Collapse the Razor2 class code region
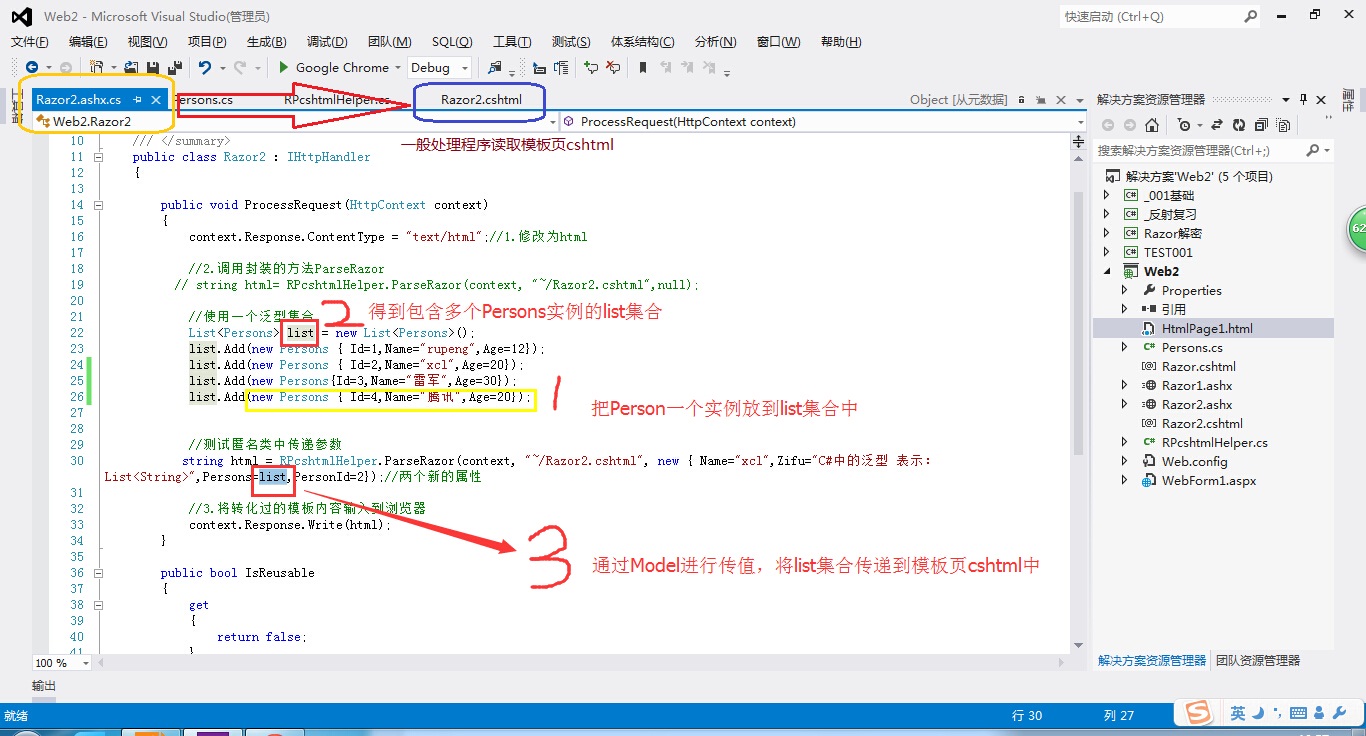The image size is (1366, 736). 99,157
